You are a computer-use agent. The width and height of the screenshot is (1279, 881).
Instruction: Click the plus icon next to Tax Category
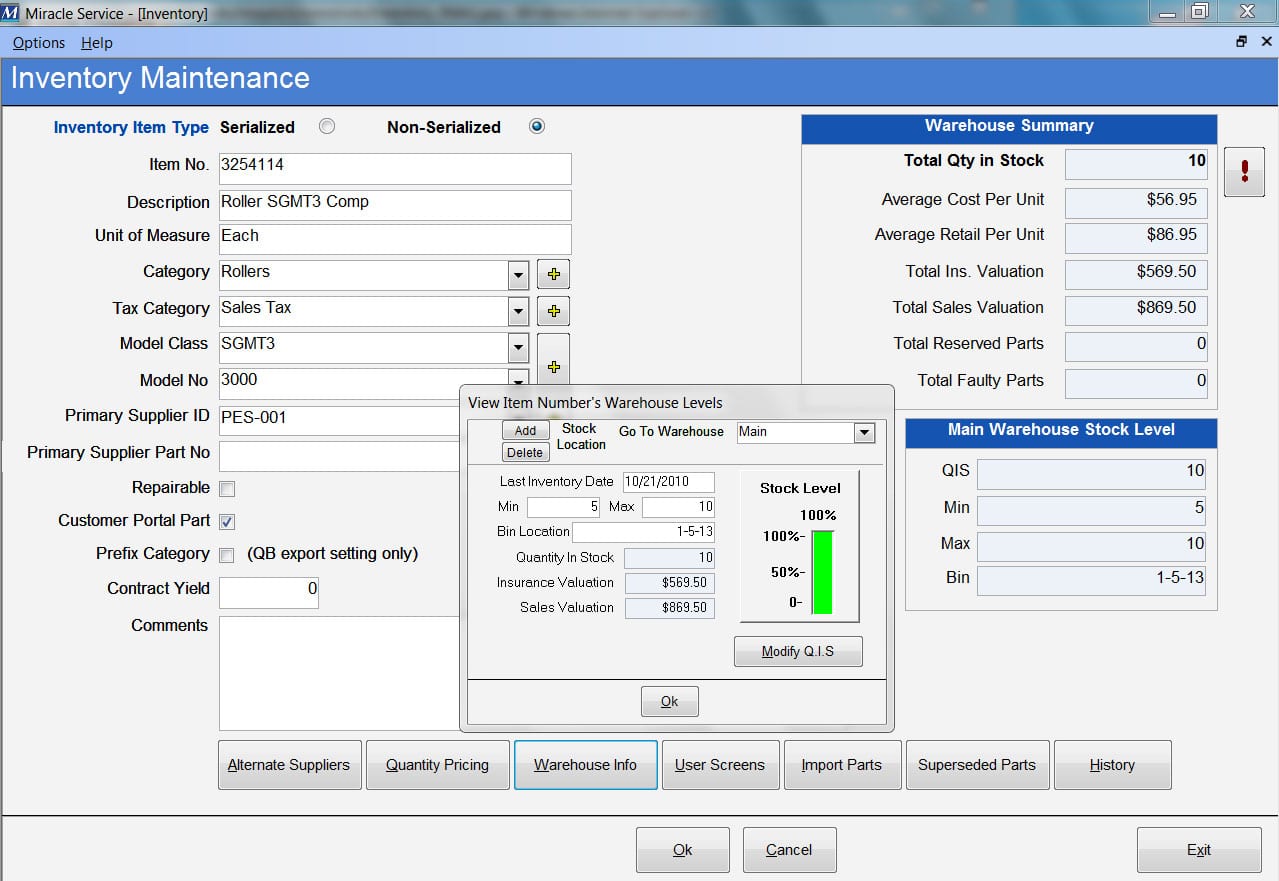[x=553, y=311]
